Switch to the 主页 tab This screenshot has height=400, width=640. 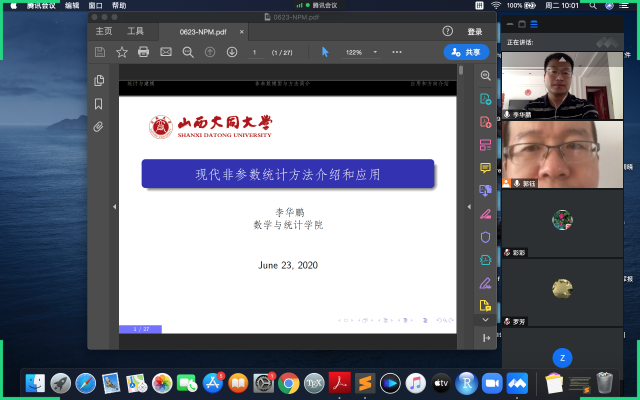tap(103, 31)
